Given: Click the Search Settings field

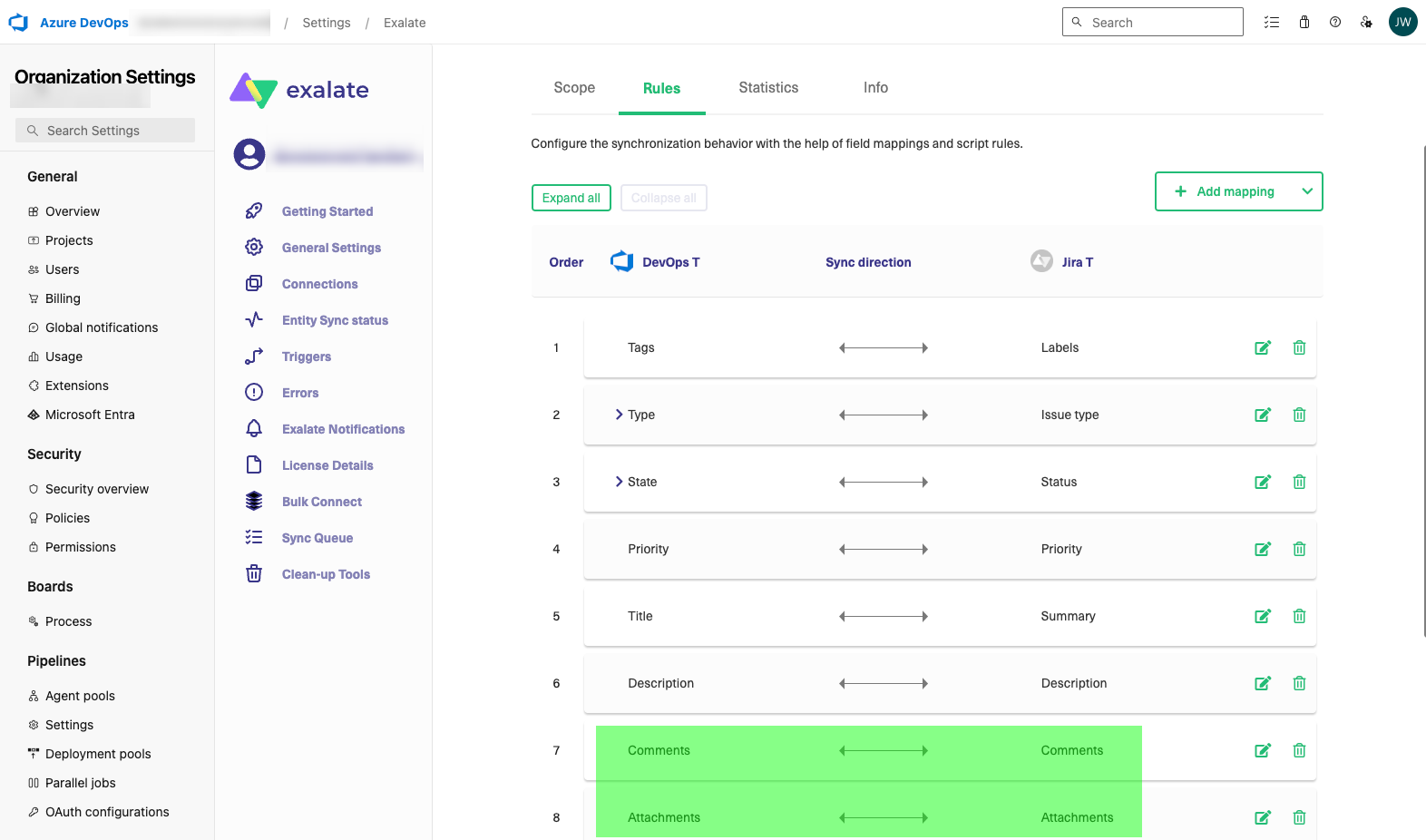Looking at the screenshot, I should pos(105,131).
